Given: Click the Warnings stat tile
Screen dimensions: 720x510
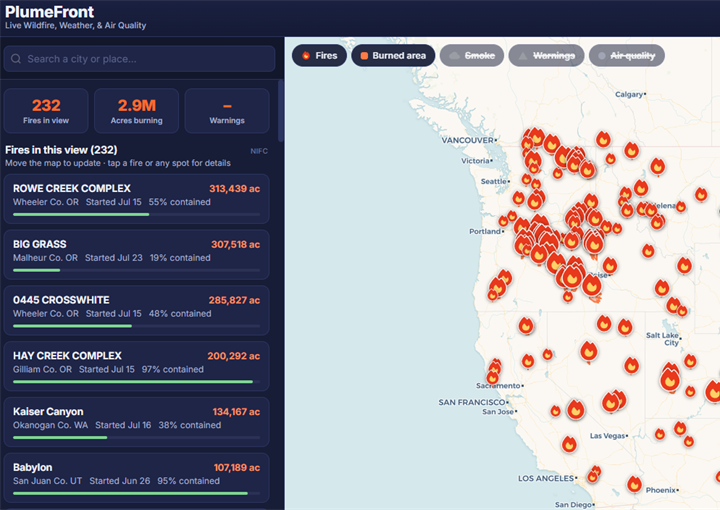Looking at the screenshot, I should (227, 111).
